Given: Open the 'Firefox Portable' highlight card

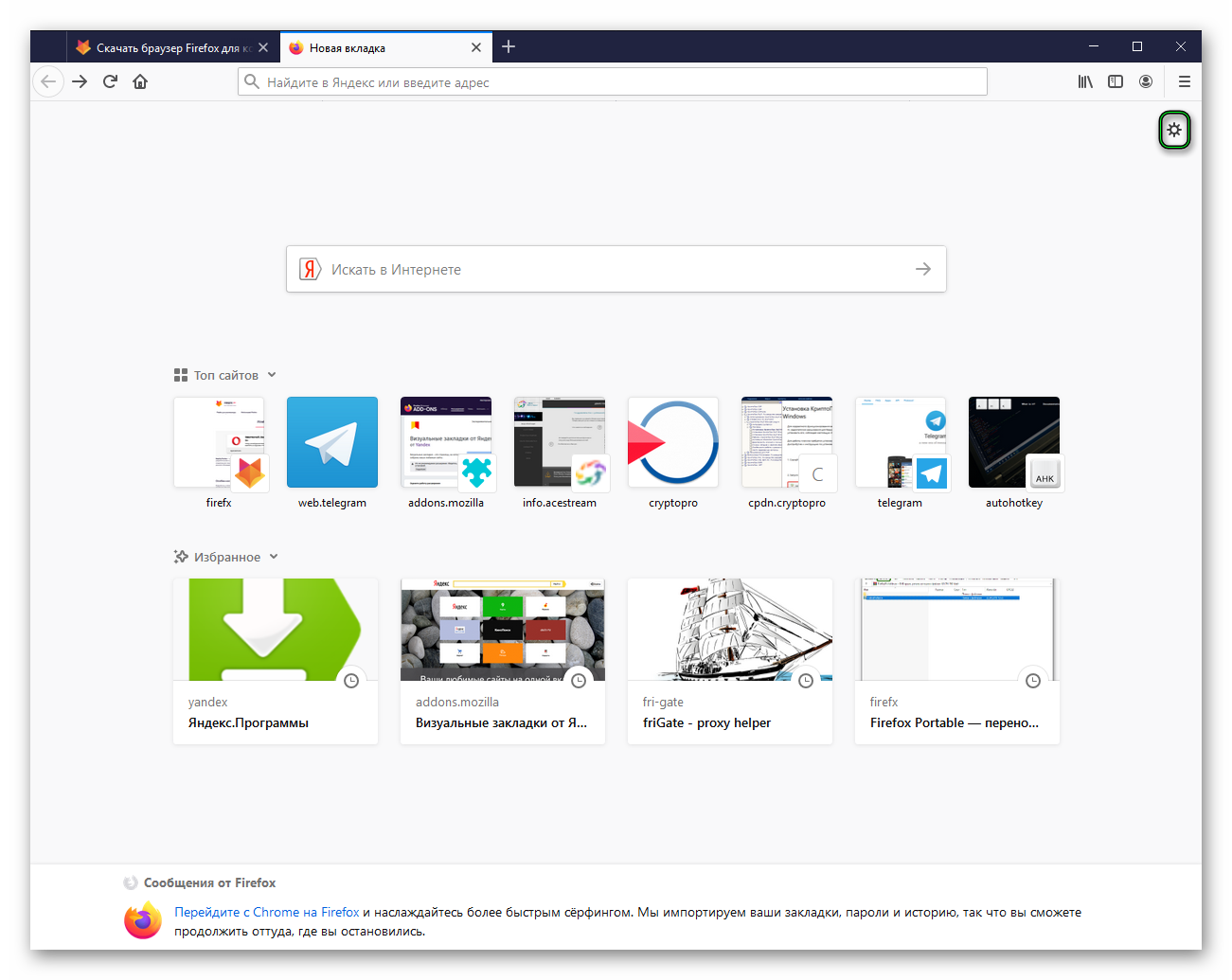Looking at the screenshot, I should (957, 661).
